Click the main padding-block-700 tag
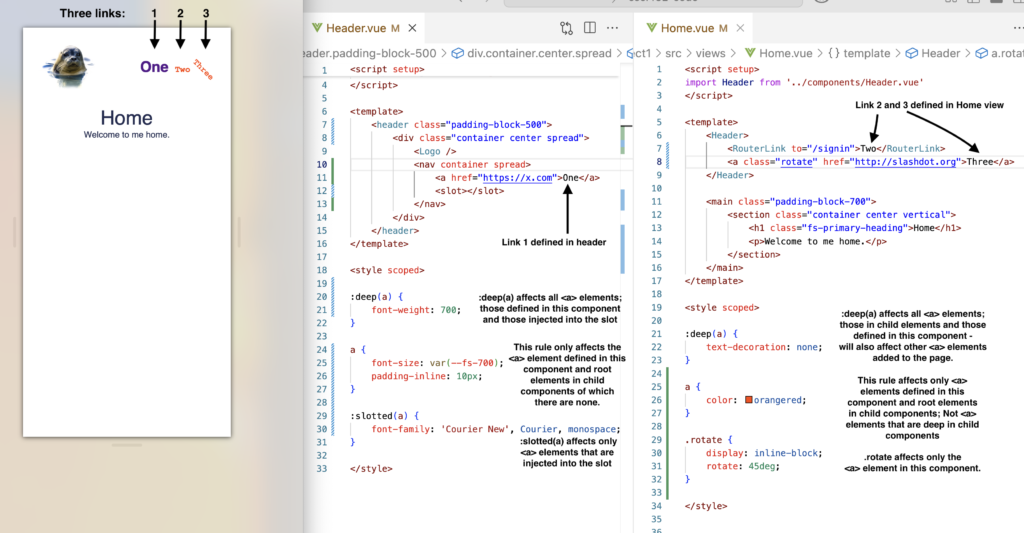This screenshot has width=1024, height=533. (x=791, y=202)
